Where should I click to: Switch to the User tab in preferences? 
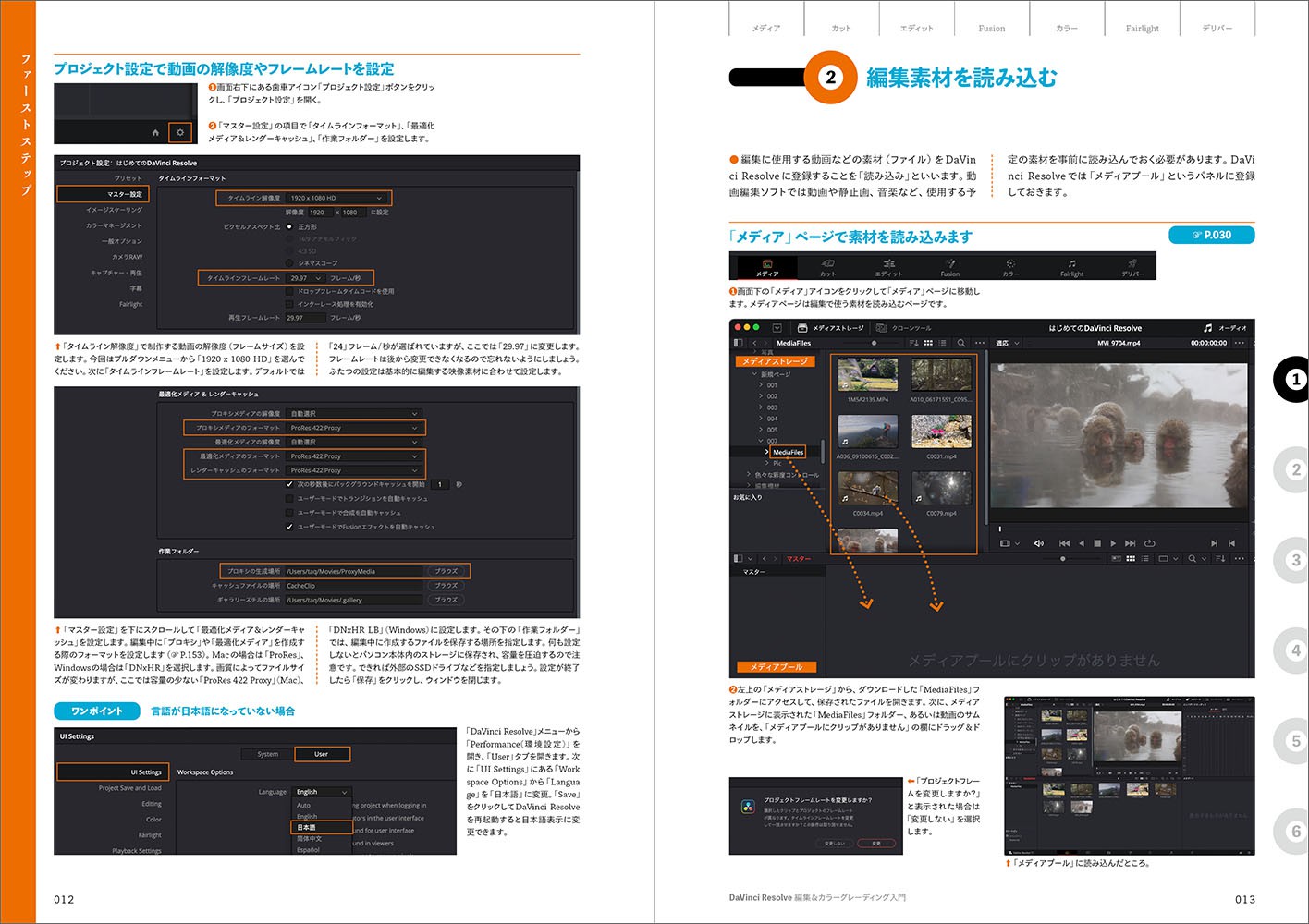(322, 754)
